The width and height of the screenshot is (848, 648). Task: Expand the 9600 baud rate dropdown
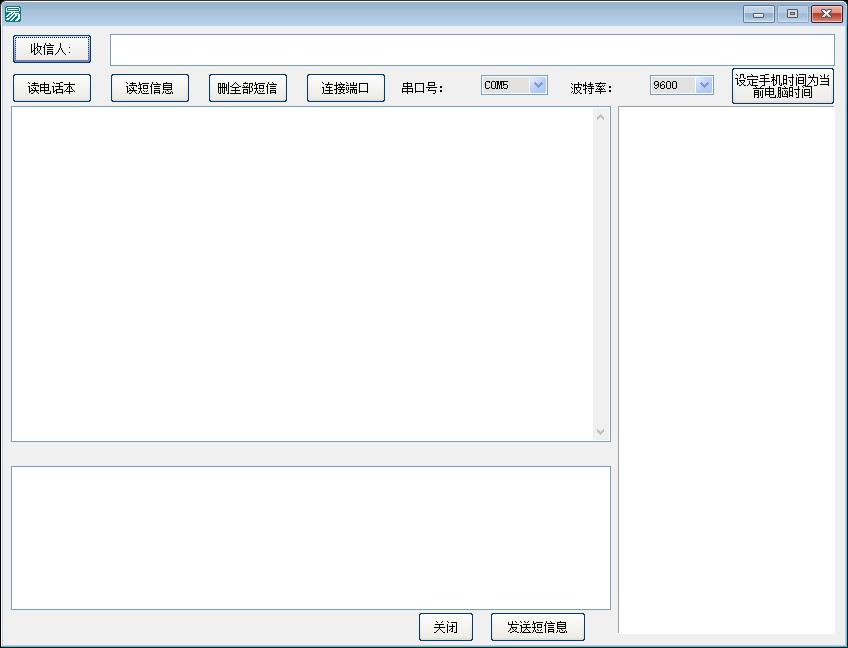click(704, 86)
